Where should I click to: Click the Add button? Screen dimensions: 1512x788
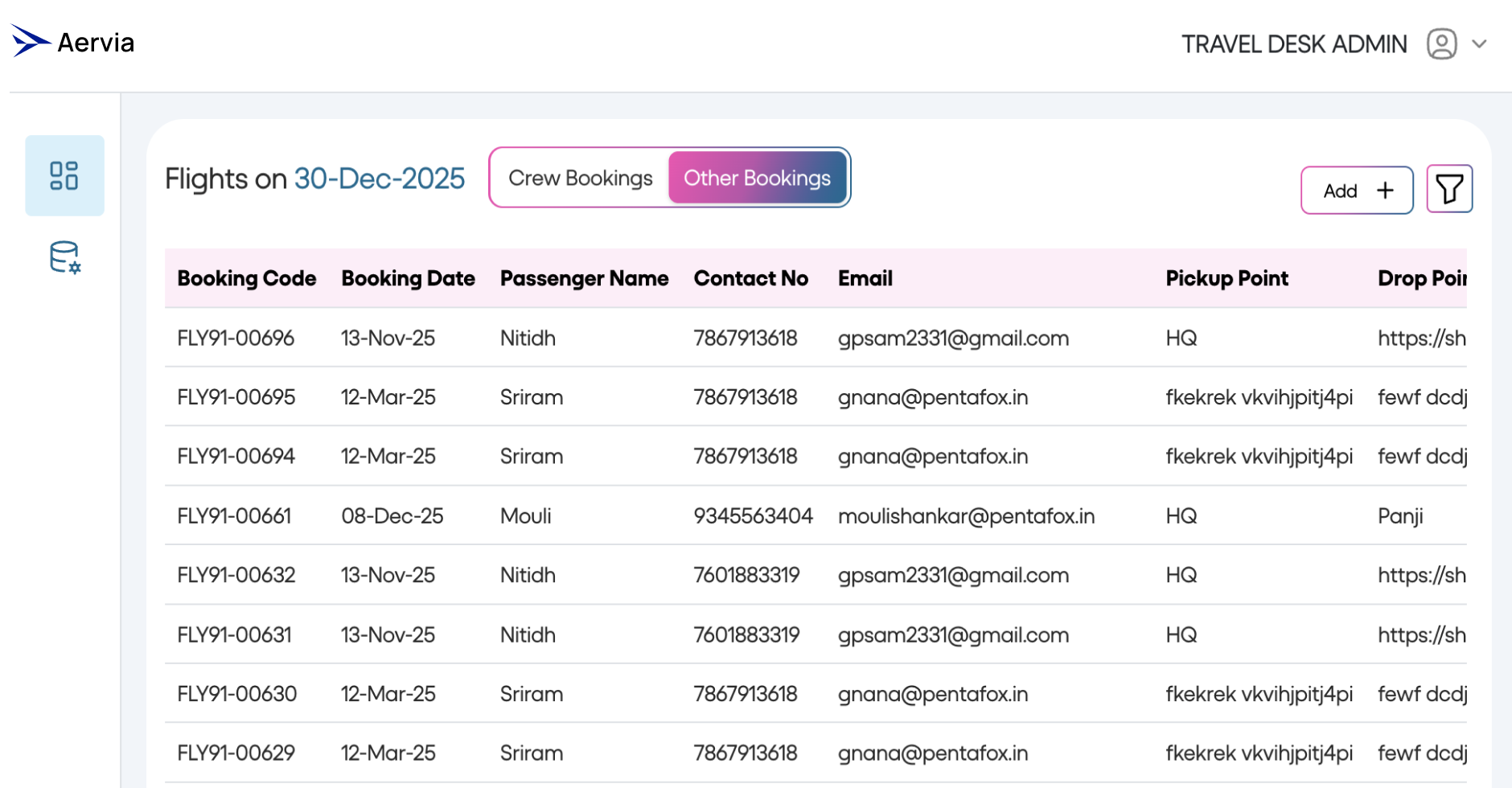tap(1357, 191)
